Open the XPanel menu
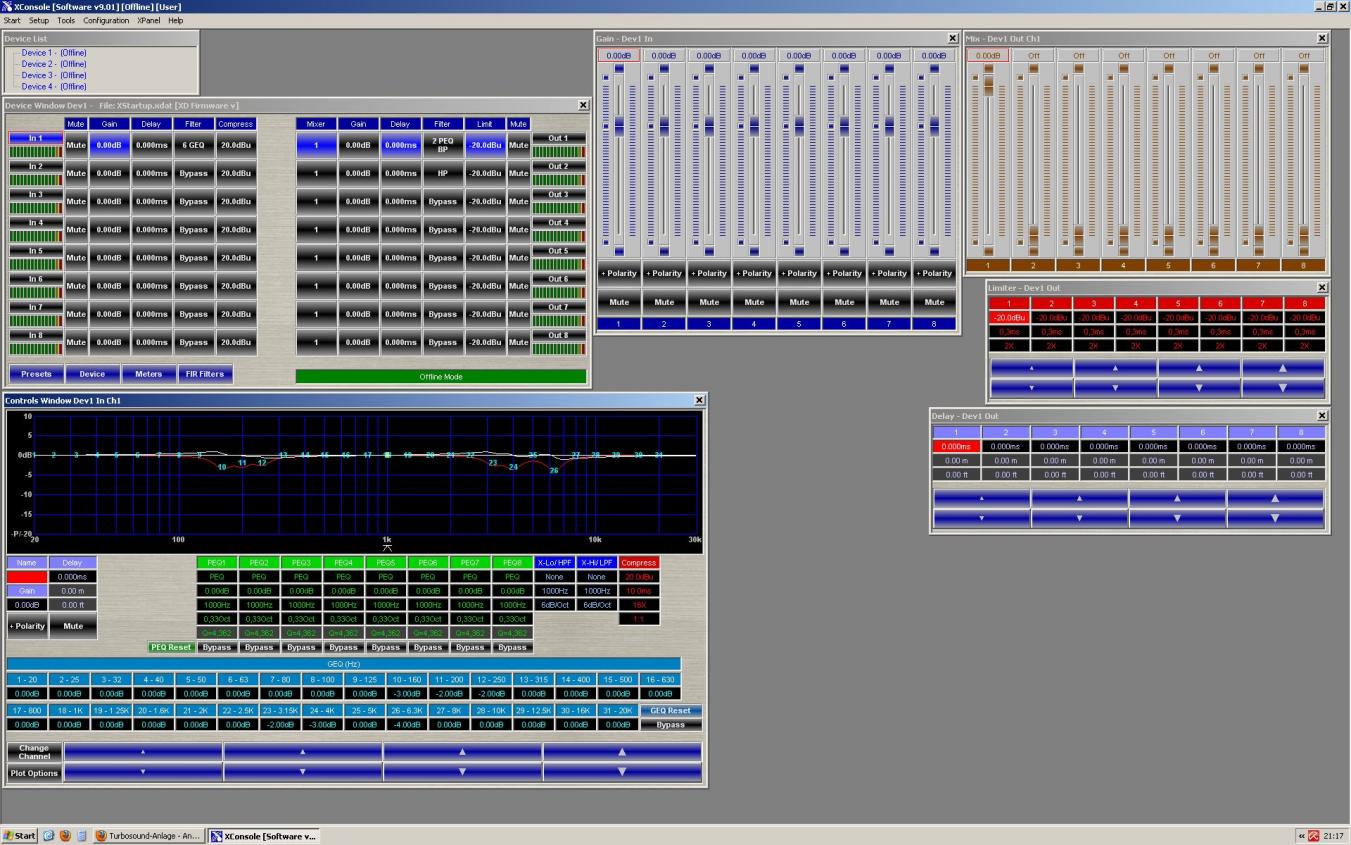Image resolution: width=1351 pixels, height=845 pixels. coord(149,20)
